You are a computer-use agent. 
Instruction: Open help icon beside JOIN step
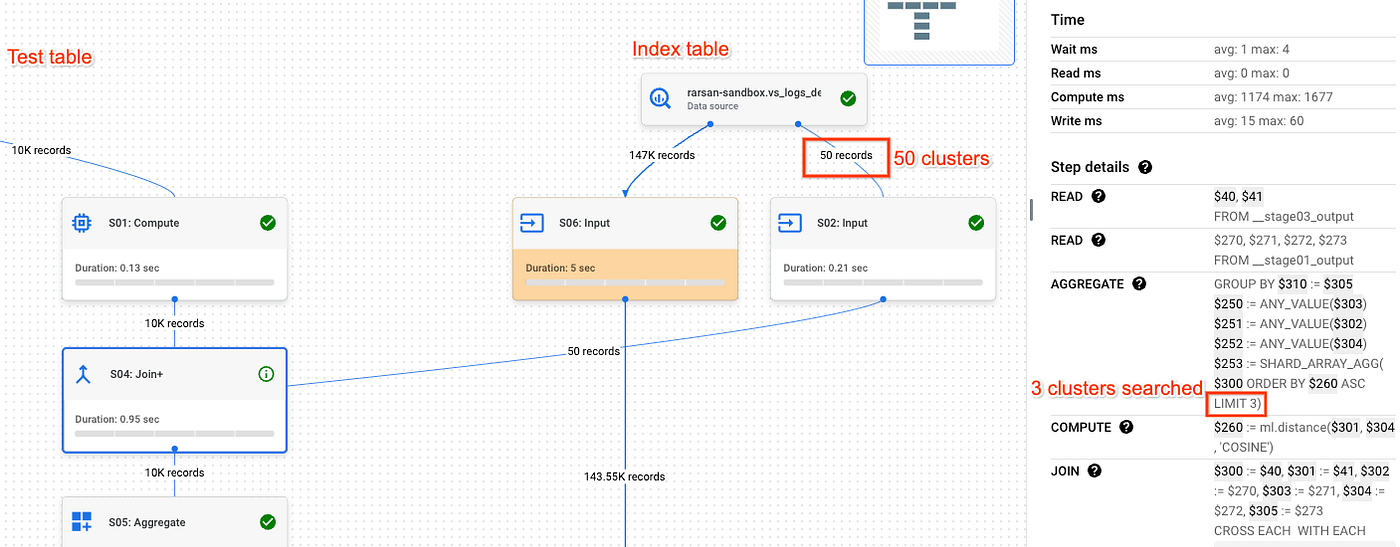(1094, 471)
